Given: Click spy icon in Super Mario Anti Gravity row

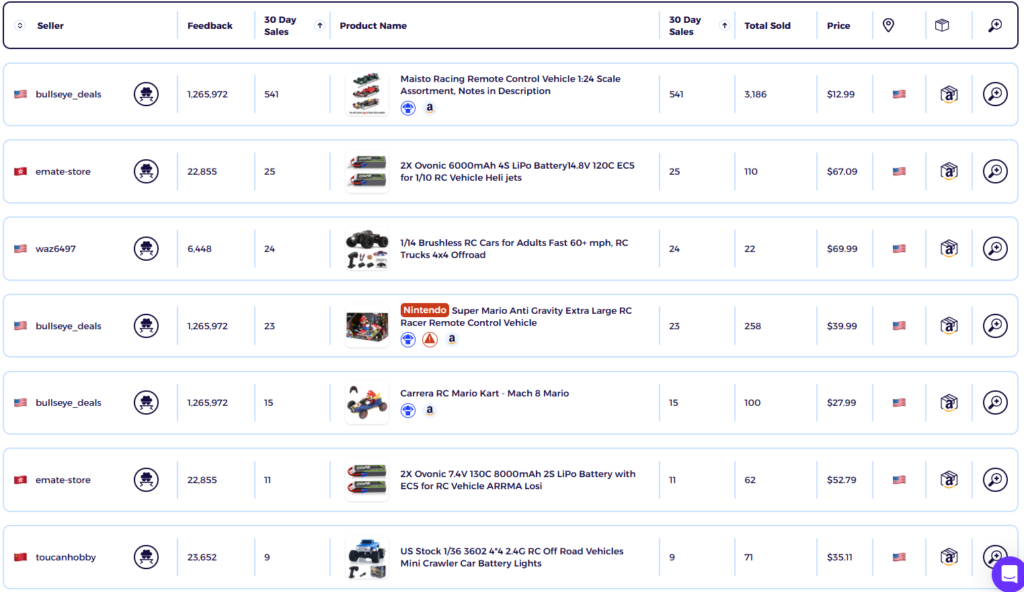Looking at the screenshot, I should 146,325.
